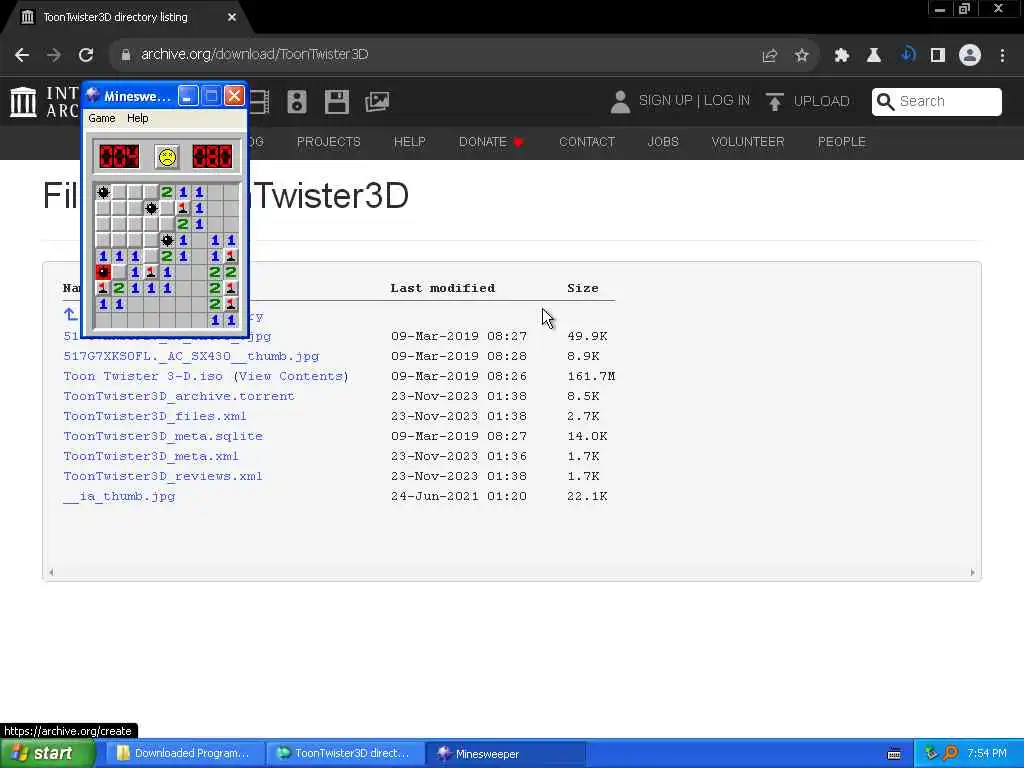The image size is (1024, 768).
Task: Click the SIGN UP link
Action: click(x=665, y=101)
